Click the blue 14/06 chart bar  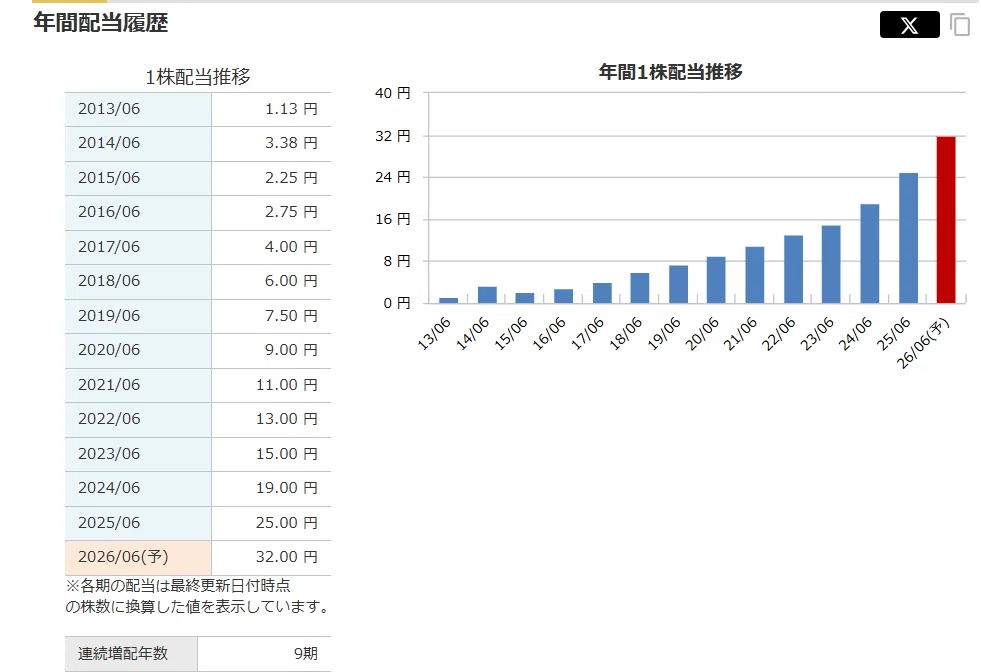(487, 295)
